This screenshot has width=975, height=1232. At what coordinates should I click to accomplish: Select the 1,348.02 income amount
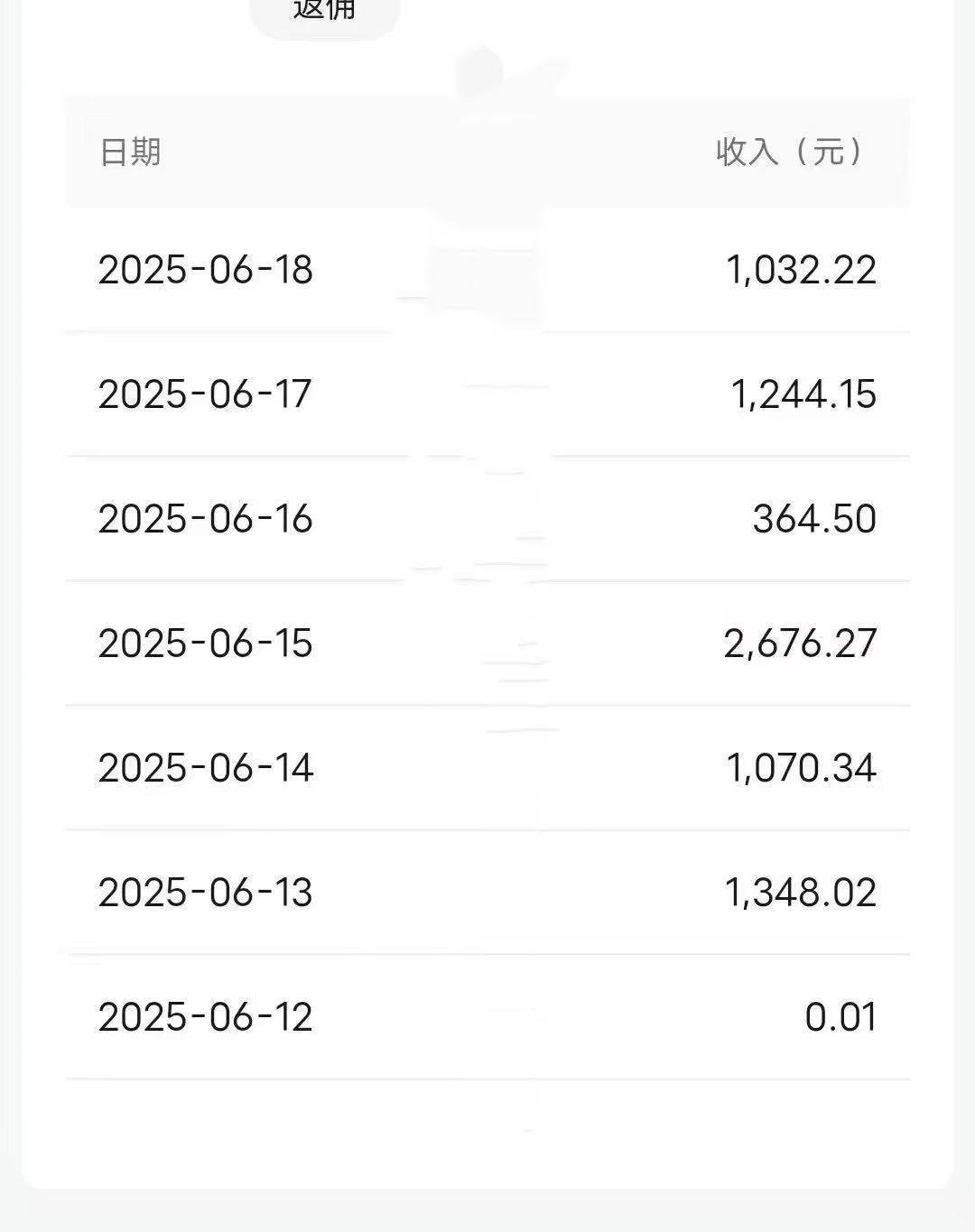point(801,893)
